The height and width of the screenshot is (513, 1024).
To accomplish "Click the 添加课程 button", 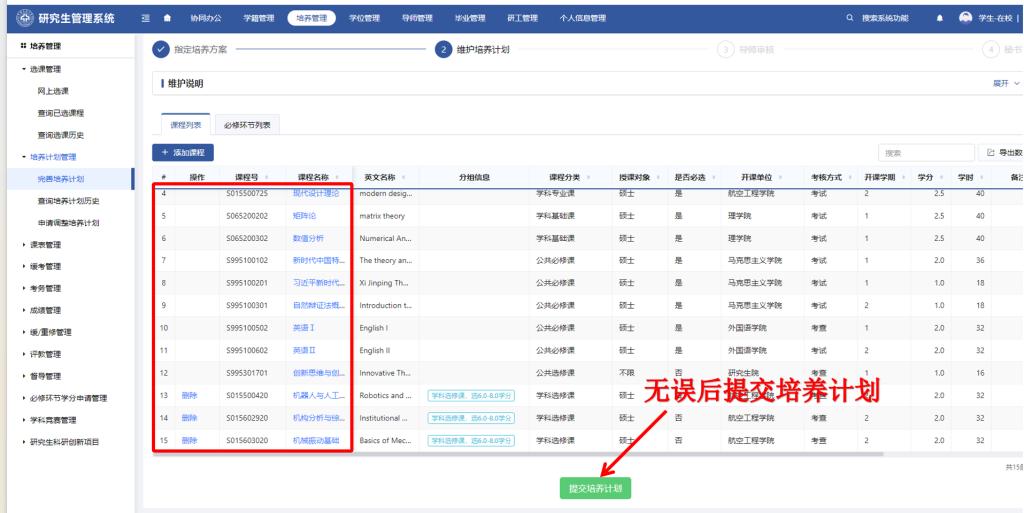I will 182,151.
